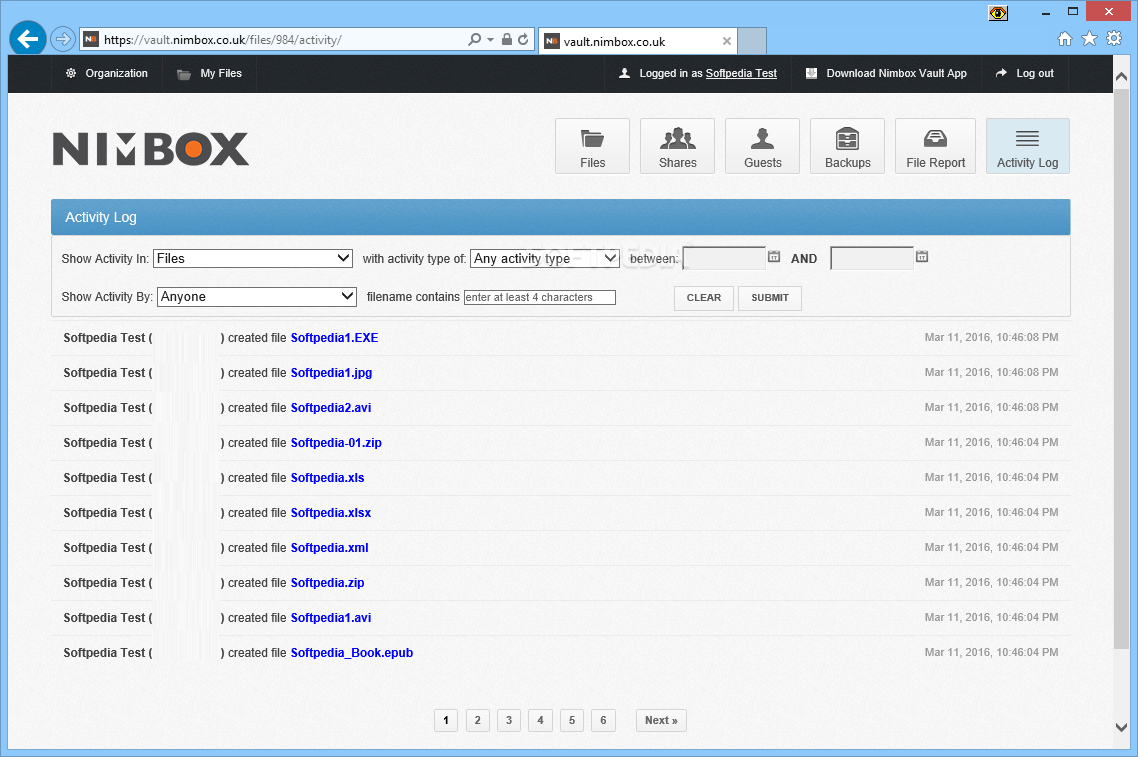Click the CLEAR button
1138x757 pixels.
pos(703,298)
